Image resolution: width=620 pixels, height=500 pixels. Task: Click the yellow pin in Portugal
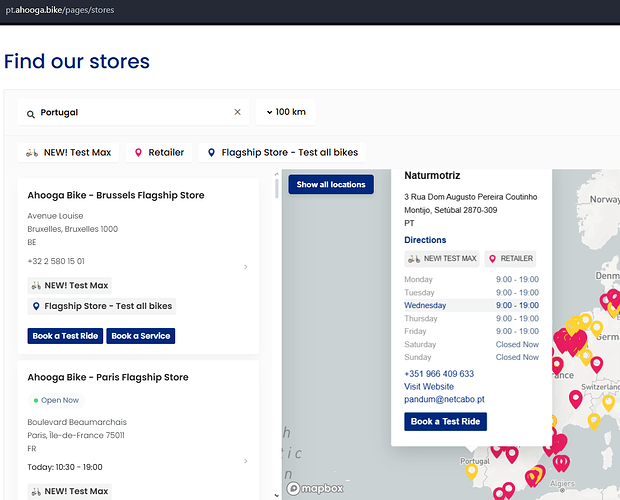[471, 472]
